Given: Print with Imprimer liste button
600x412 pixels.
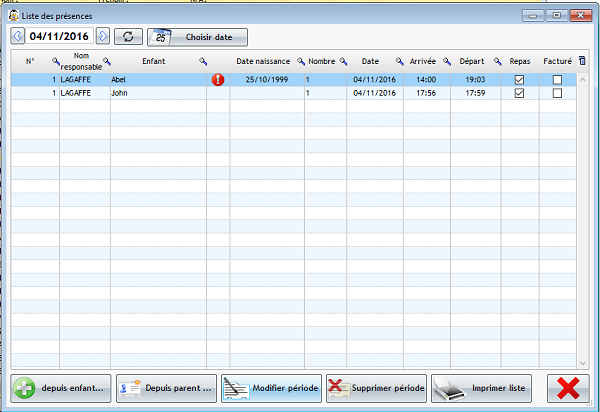Looking at the screenshot, I should 481,388.
